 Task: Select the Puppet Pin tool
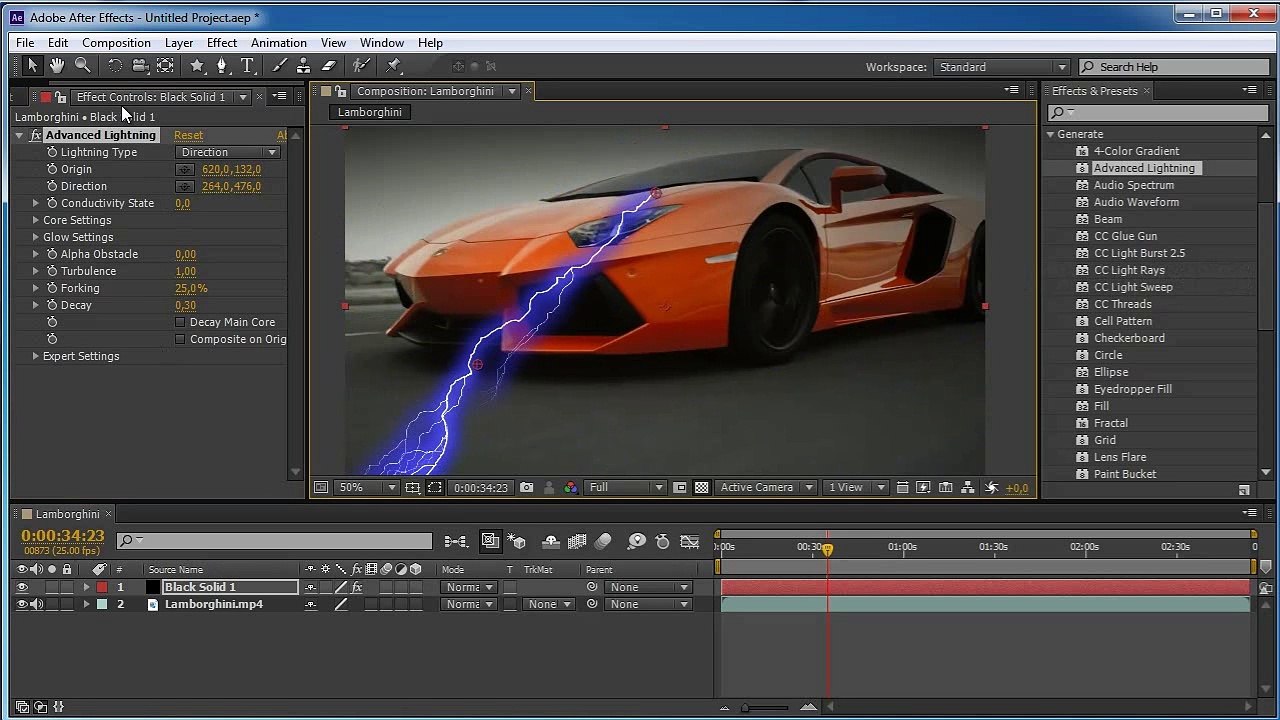393,66
